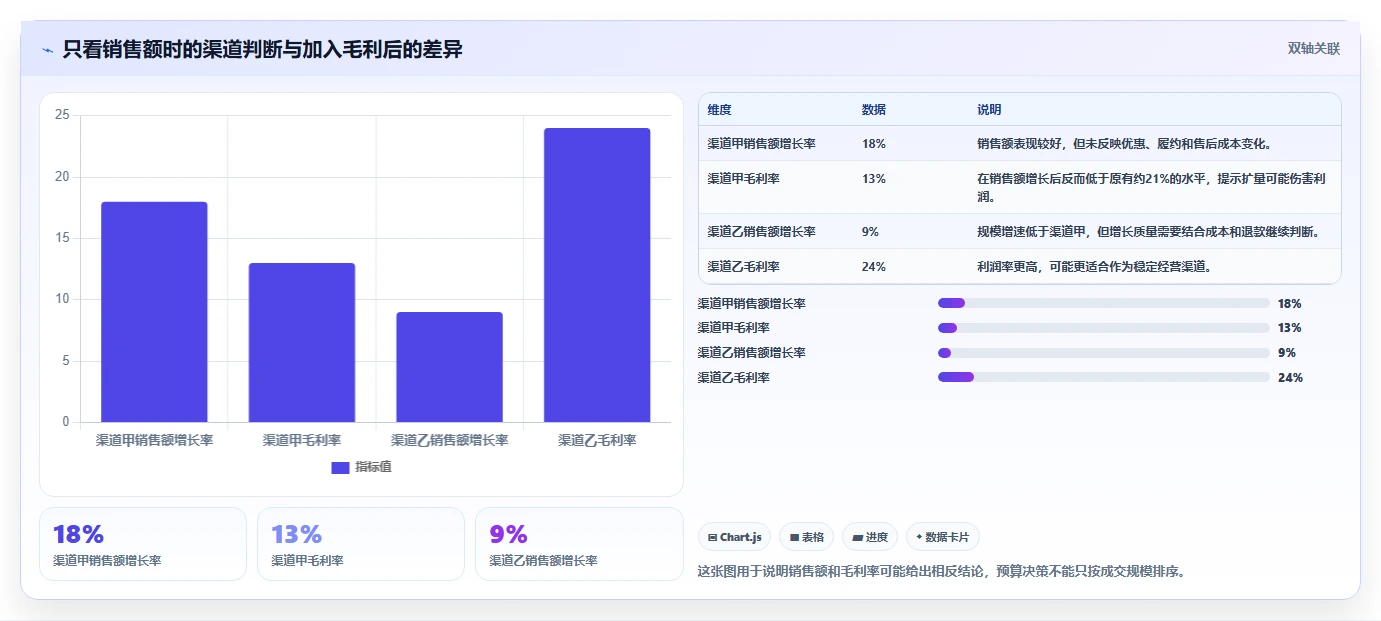Image resolution: width=1381 pixels, height=621 pixels.
Task: Click the 18% progress value
Action: tap(1290, 303)
